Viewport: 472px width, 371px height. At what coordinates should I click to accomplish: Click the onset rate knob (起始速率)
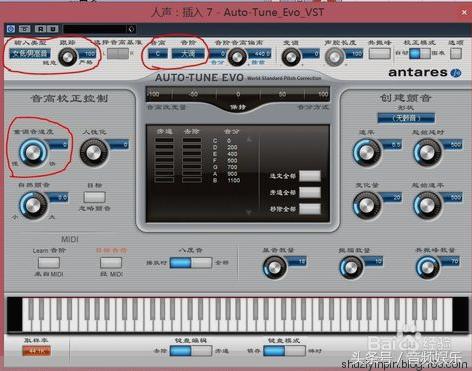coord(427,205)
